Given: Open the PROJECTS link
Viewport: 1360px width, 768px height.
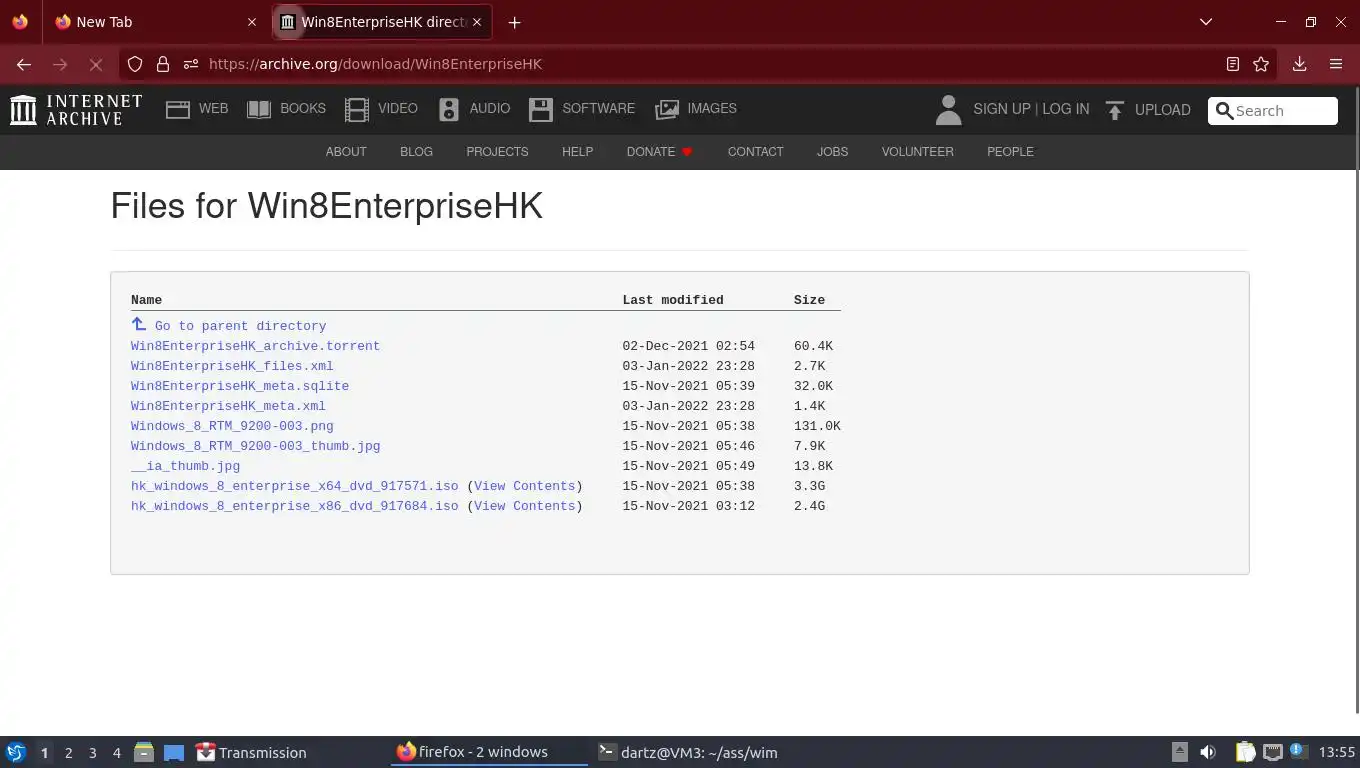Looking at the screenshot, I should [x=497, y=152].
